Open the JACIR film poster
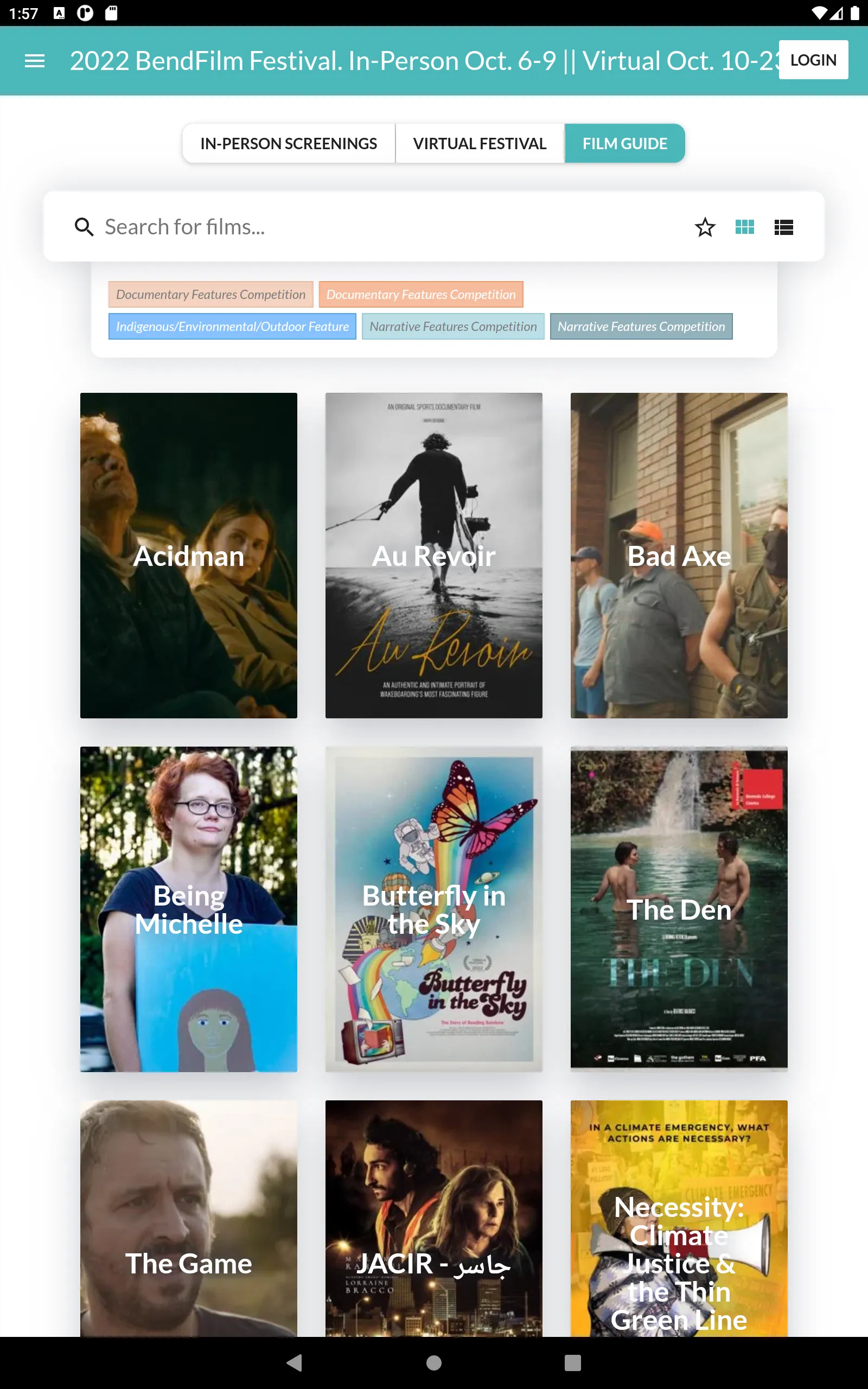868x1389 pixels. pos(434,1218)
